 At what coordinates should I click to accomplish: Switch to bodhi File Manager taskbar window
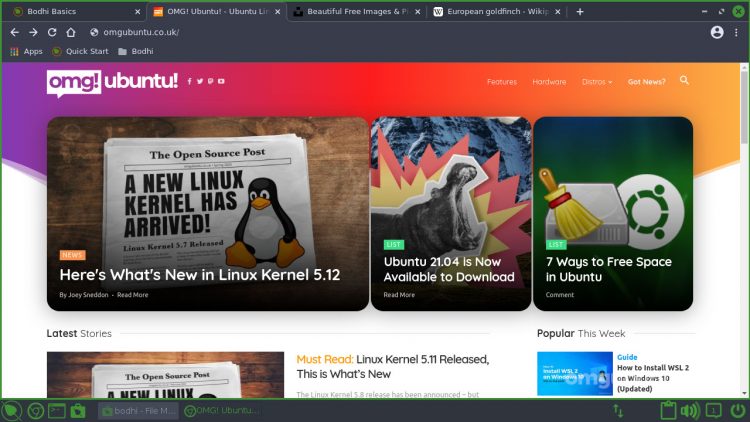(138, 411)
